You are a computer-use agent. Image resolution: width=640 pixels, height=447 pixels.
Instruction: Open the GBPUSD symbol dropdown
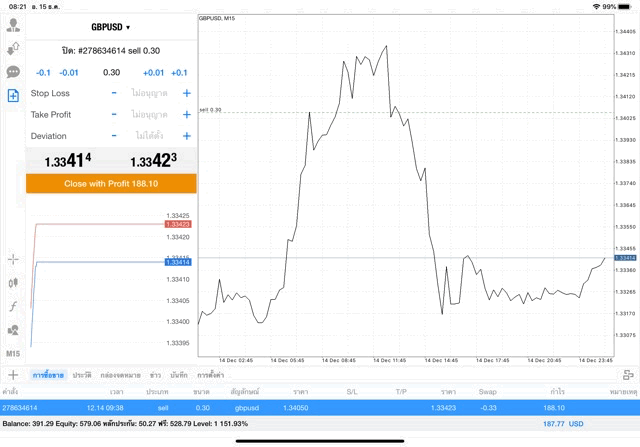tap(111, 27)
